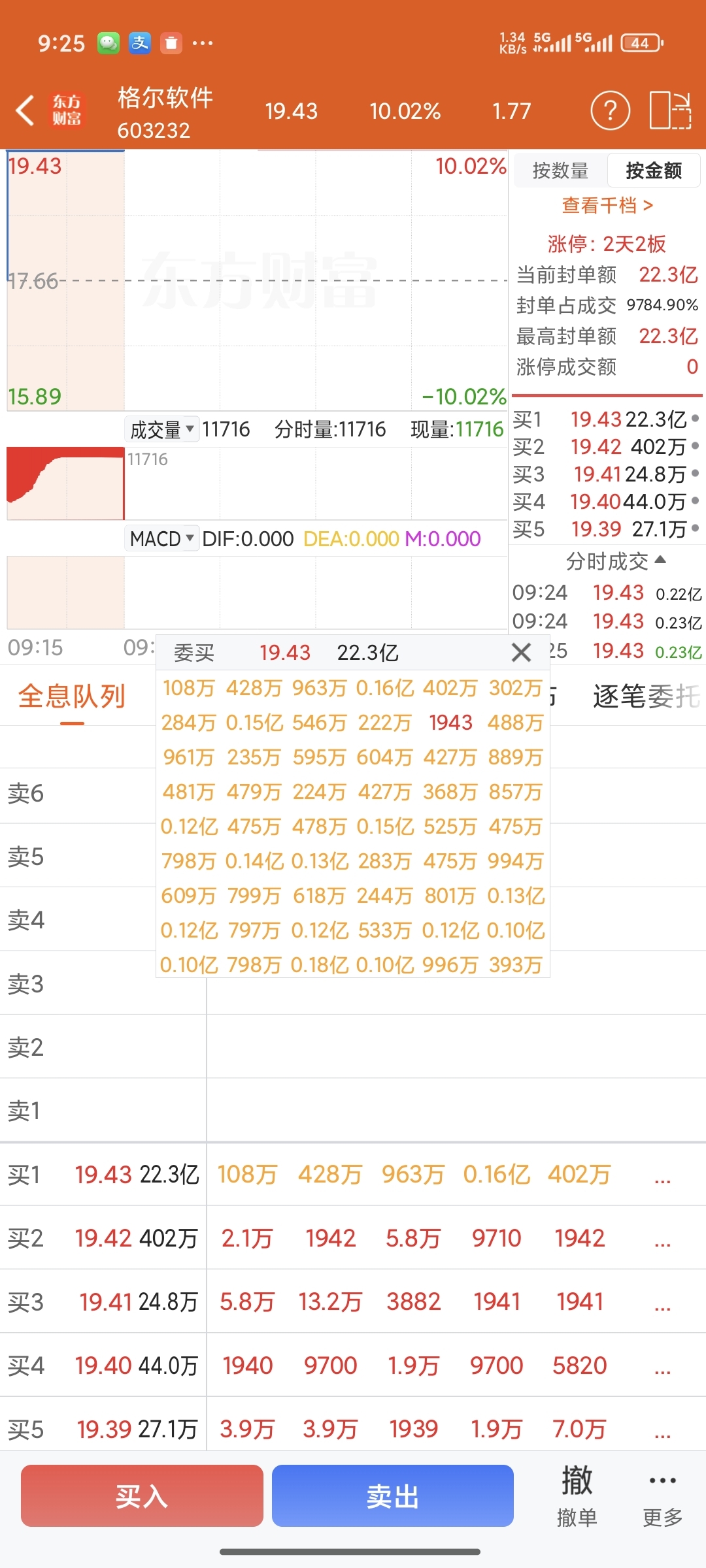The image size is (706, 1568).
Task: Open the help question mark icon
Action: point(610,110)
